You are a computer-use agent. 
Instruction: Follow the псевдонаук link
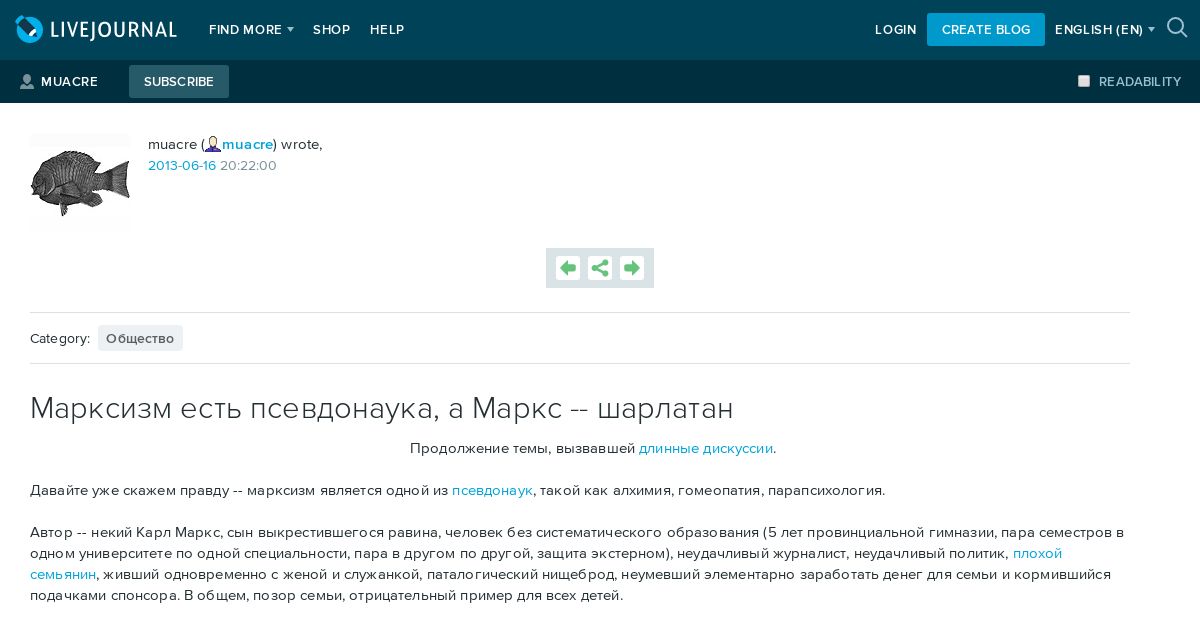coord(492,490)
